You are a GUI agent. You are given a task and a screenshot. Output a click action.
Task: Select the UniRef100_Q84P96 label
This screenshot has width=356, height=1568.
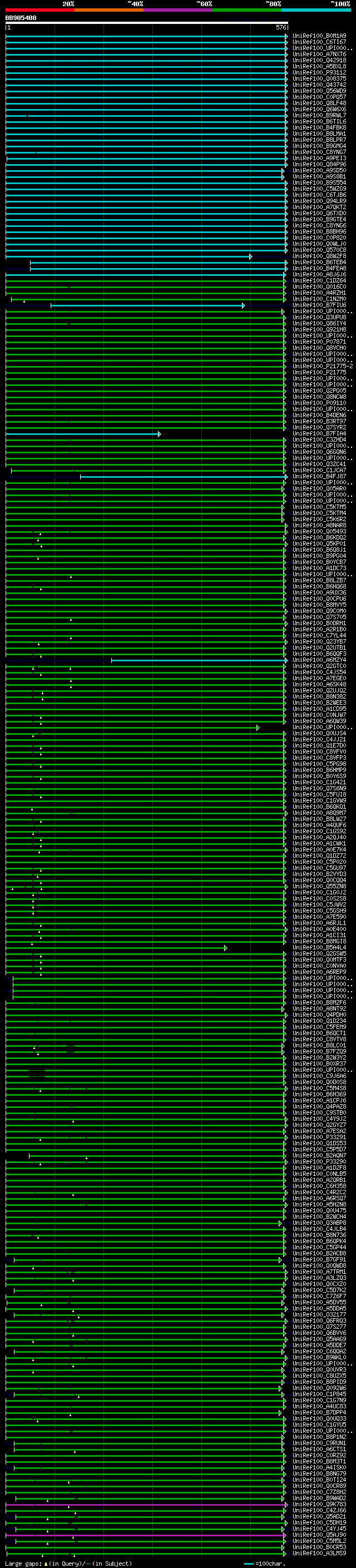[x=319, y=164]
